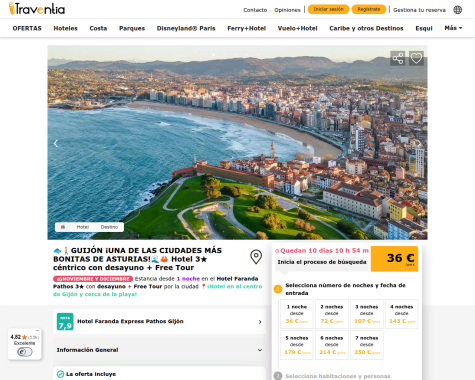Click the 7,9 hotel rating badge
This screenshot has width=475, height=380.
click(65, 322)
